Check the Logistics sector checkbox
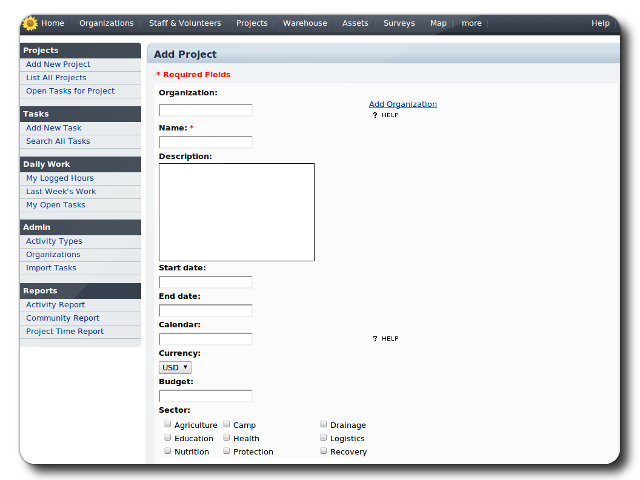The height and width of the screenshot is (480, 640). point(323,437)
